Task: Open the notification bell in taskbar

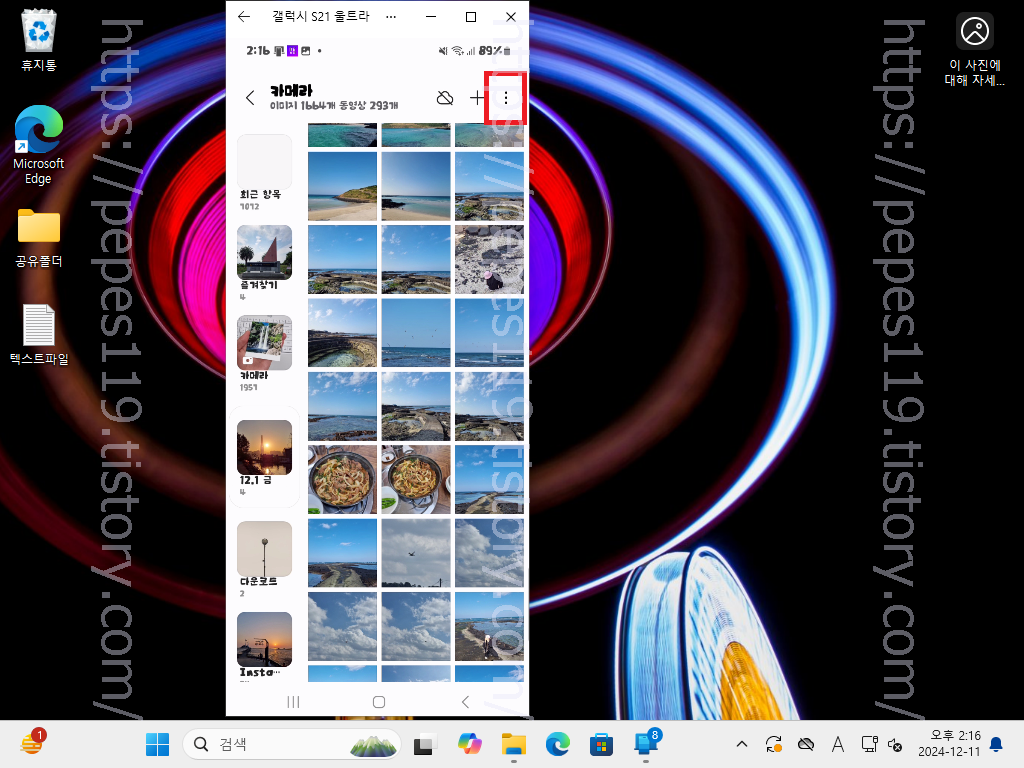Action: coord(997,744)
